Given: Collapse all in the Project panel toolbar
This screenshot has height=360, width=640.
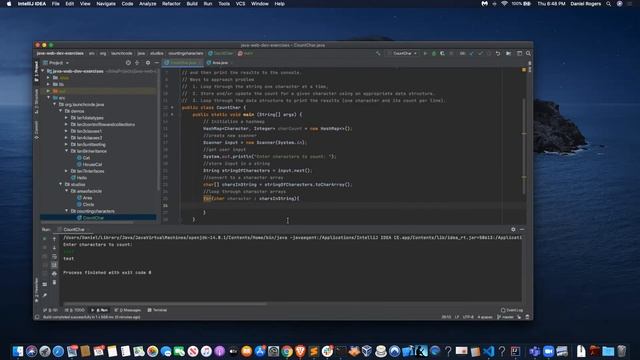Looking at the screenshot, I should [x=137, y=63].
